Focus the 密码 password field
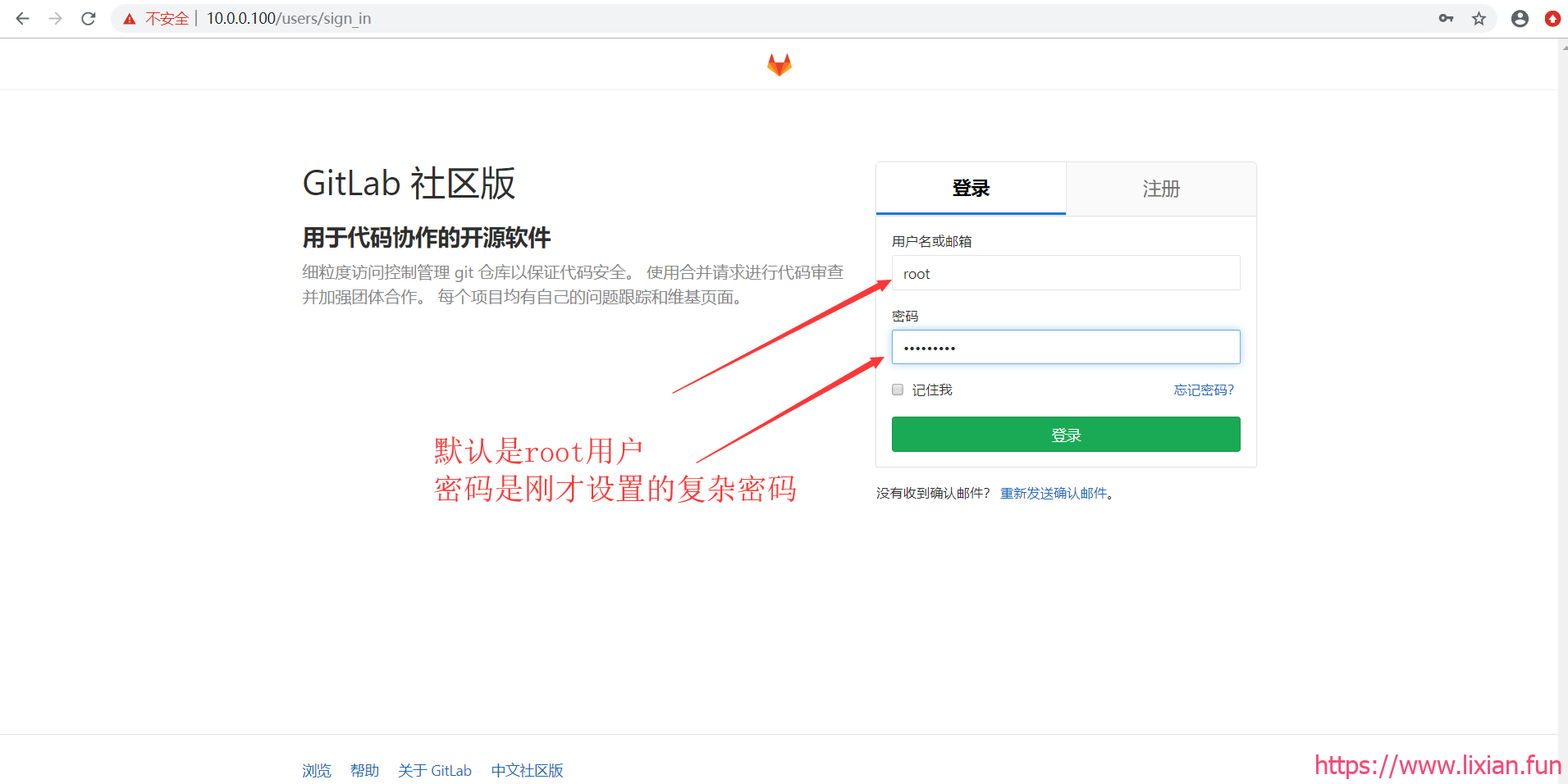Screen dimensions: 1568x784 [1066, 347]
